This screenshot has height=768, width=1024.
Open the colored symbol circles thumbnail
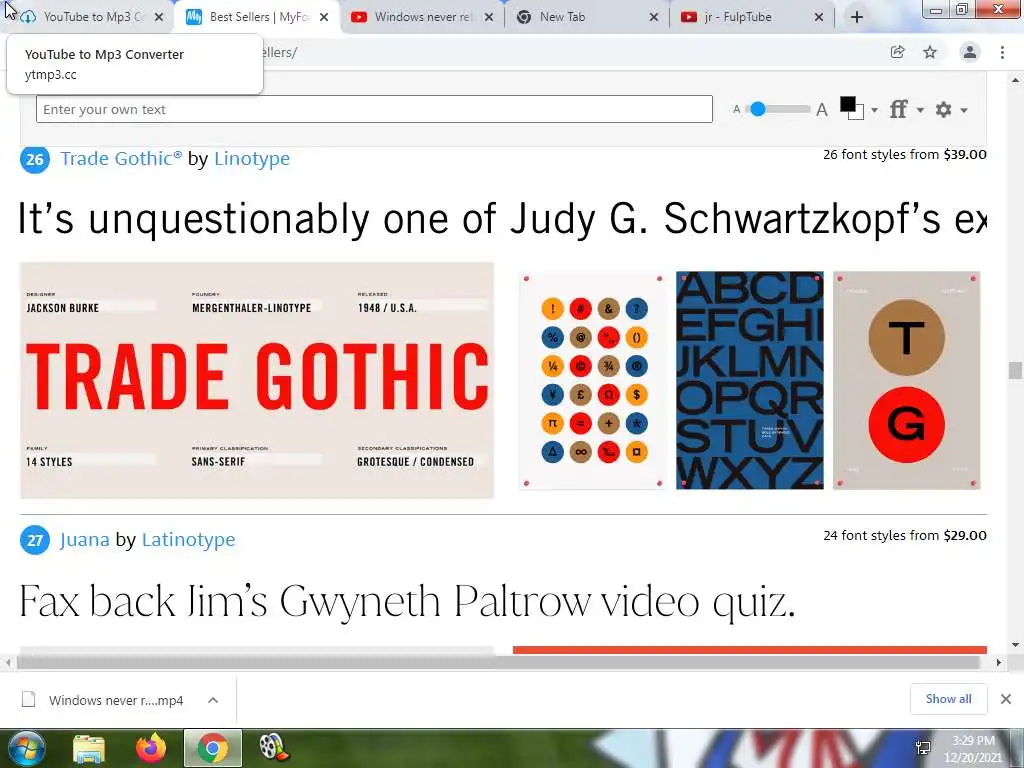(593, 380)
